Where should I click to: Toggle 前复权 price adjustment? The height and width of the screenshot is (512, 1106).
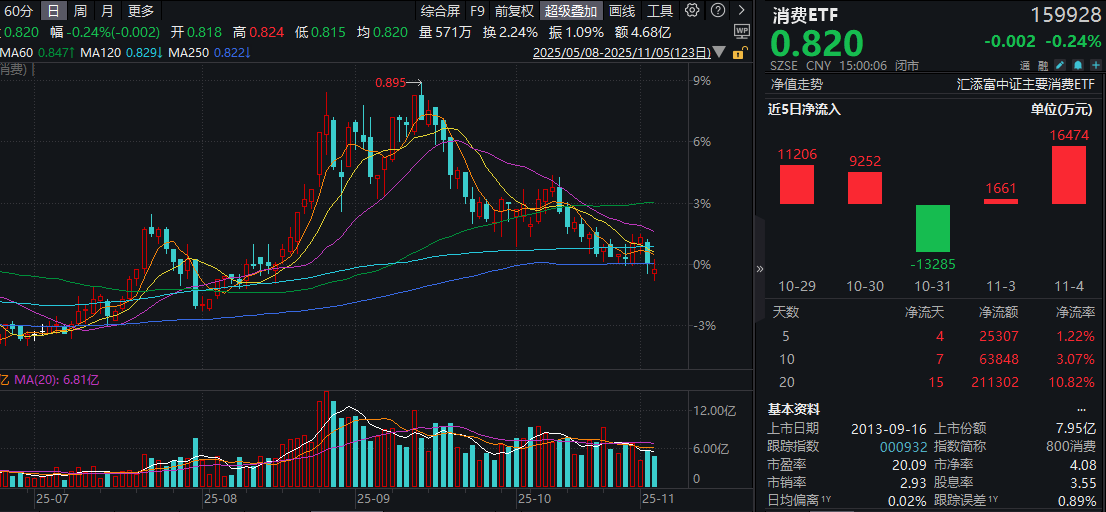pos(514,11)
